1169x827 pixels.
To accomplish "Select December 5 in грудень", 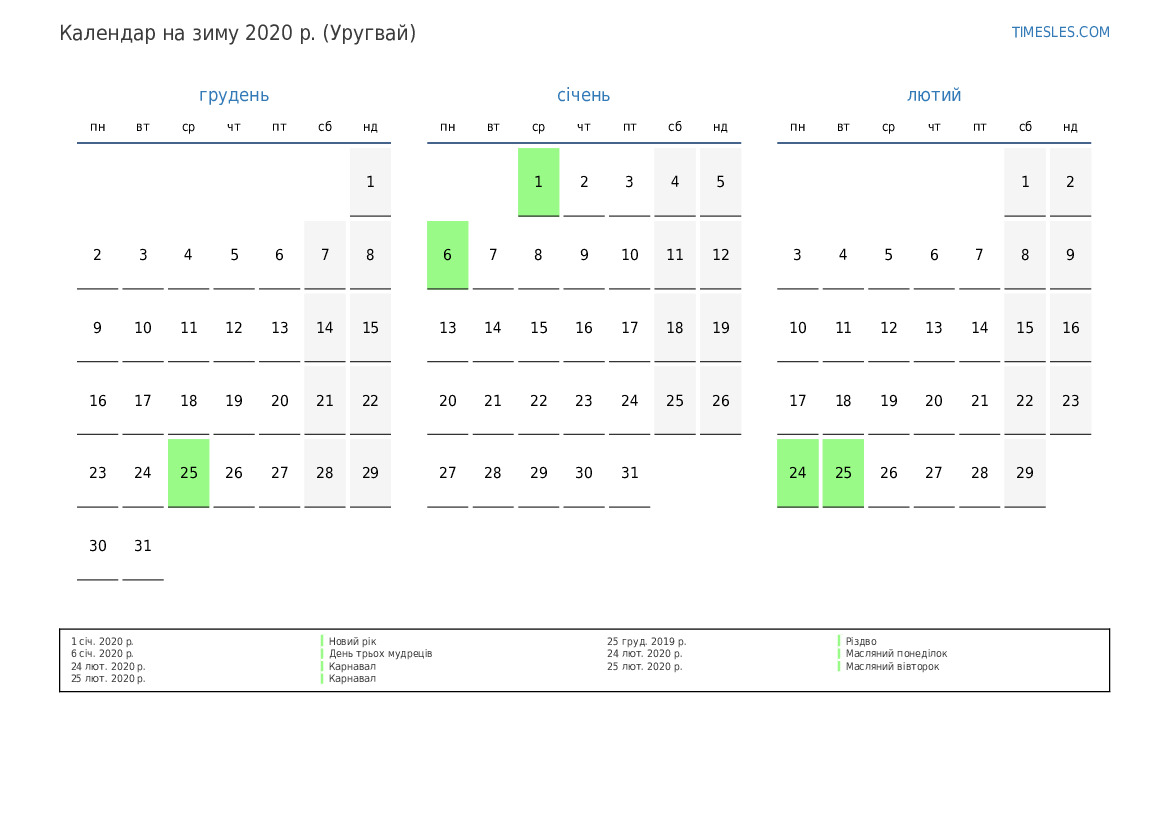I will 234,255.
